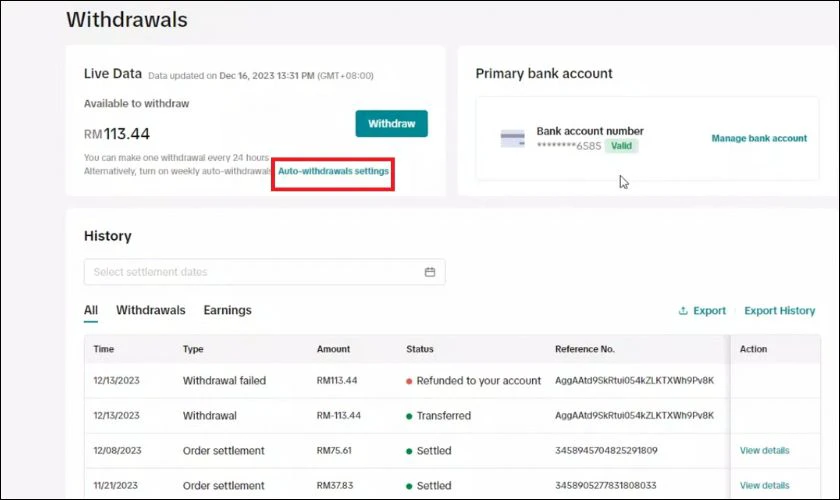This screenshot has height=500, width=840.
Task: Click the Status column header
Action: click(x=419, y=349)
